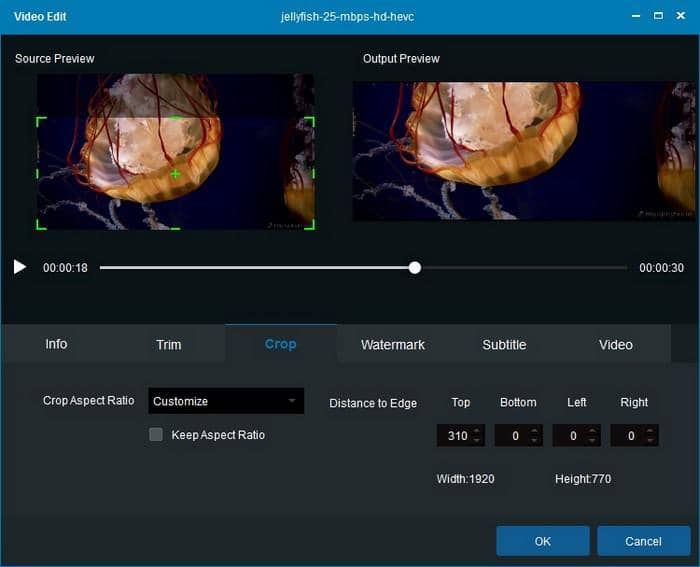Click the bottom edge crop midpoint handle
The height and width of the screenshot is (567, 700).
click(175, 229)
